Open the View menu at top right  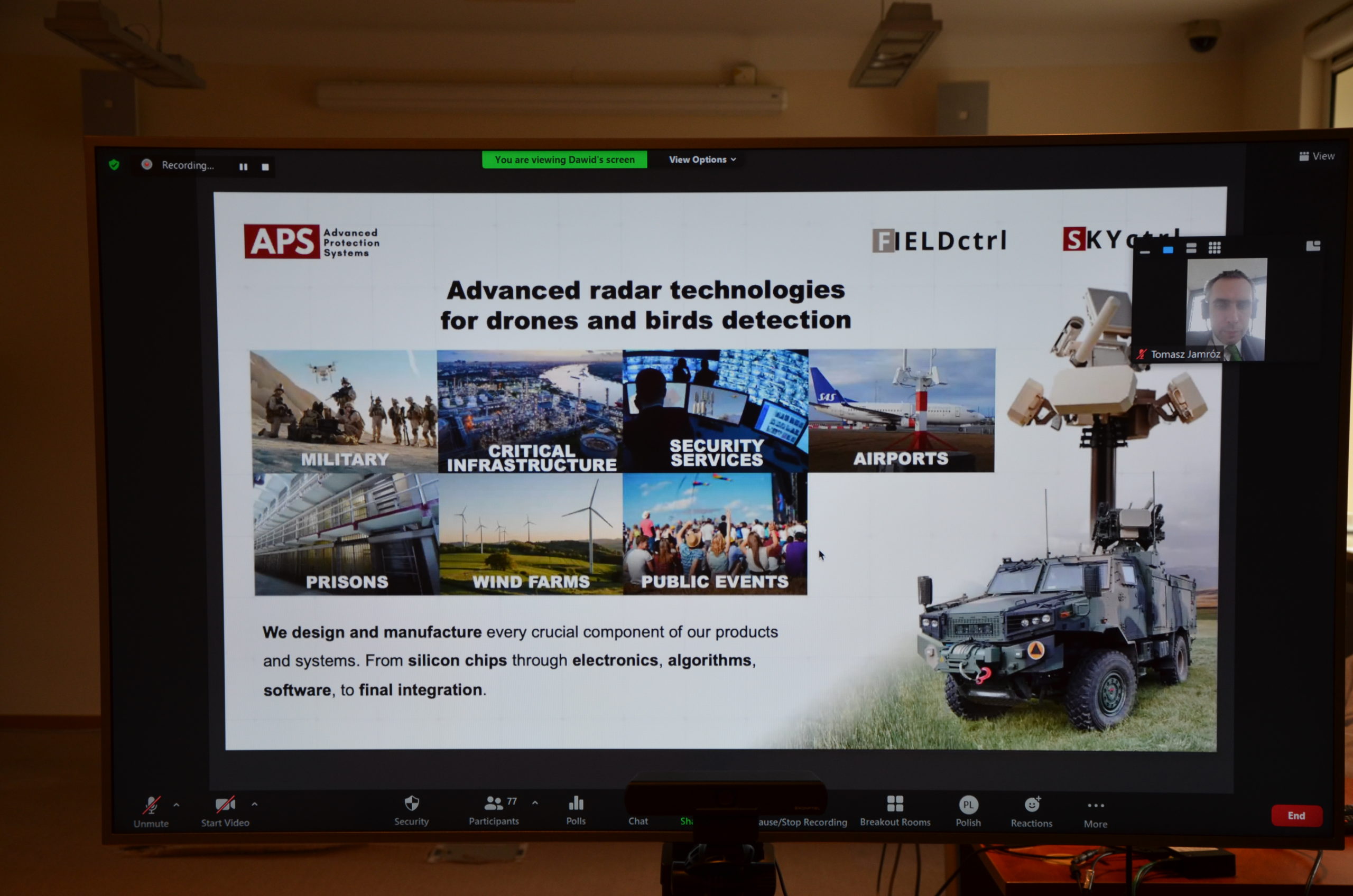[x=1317, y=156]
